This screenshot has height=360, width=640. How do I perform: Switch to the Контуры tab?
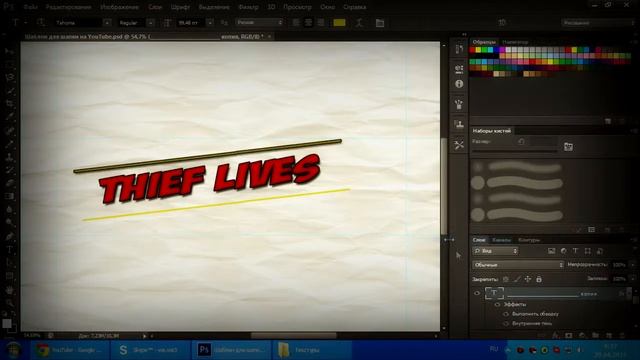529,240
